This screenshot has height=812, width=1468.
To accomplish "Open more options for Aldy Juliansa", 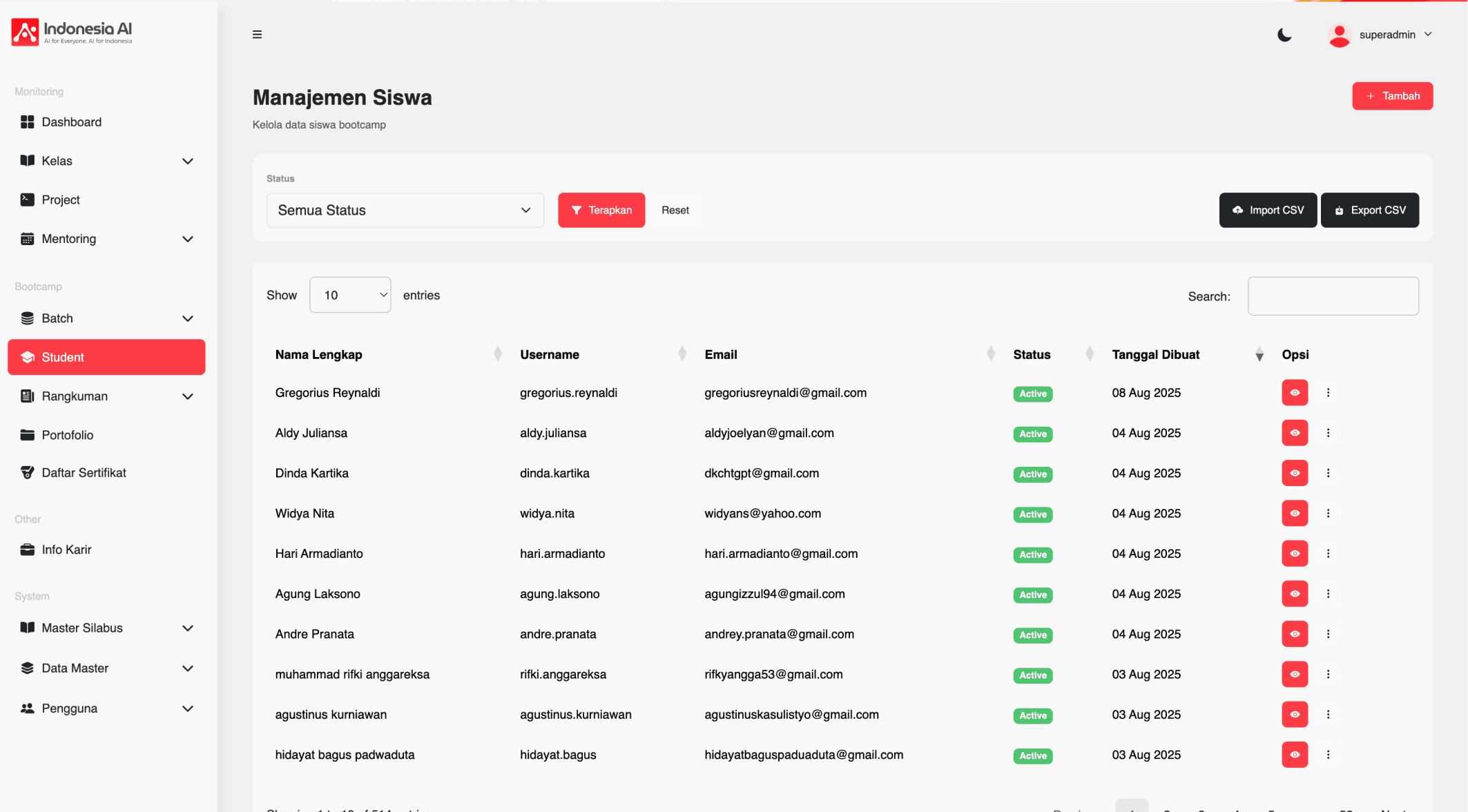I will tap(1328, 433).
